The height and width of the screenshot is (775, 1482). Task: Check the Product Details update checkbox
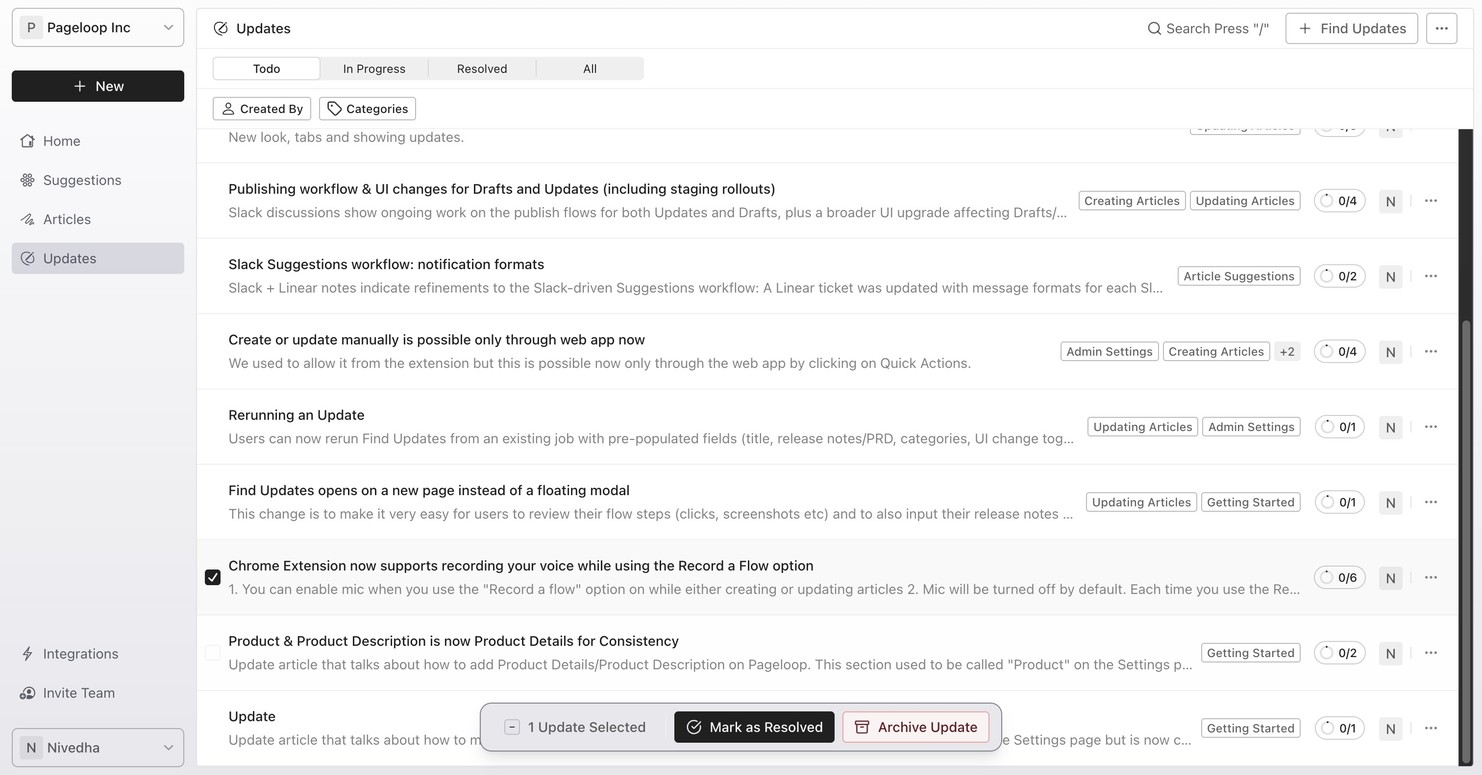tap(213, 653)
